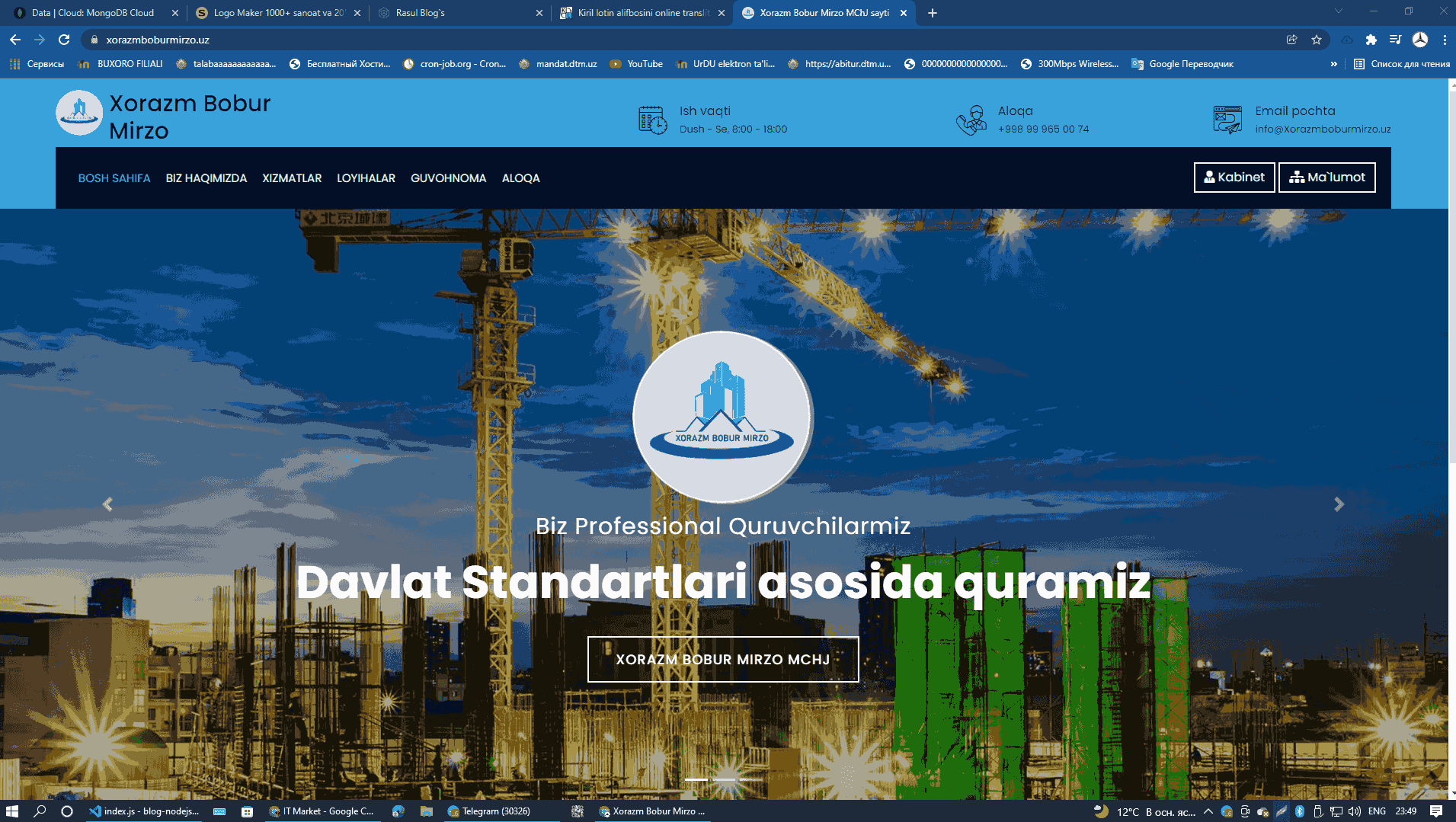Click the XORAZM BOBUR MIRZO MCHJ button
The image size is (1456, 822).
click(x=722, y=659)
